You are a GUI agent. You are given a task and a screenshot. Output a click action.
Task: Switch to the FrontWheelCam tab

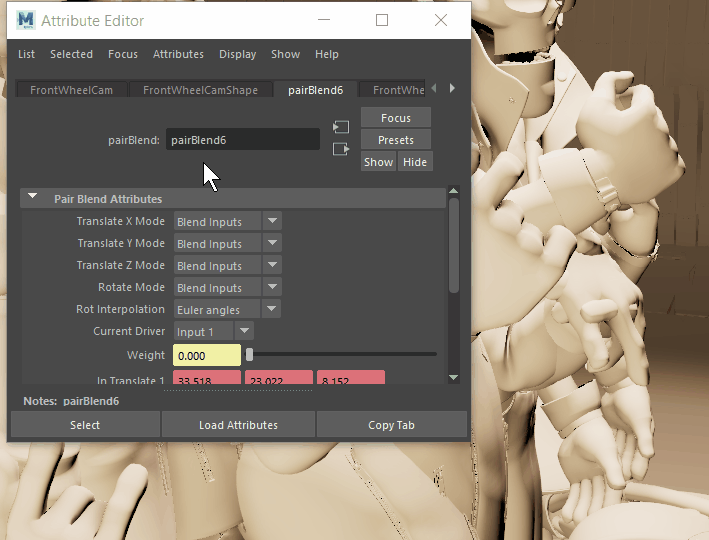click(x=71, y=90)
